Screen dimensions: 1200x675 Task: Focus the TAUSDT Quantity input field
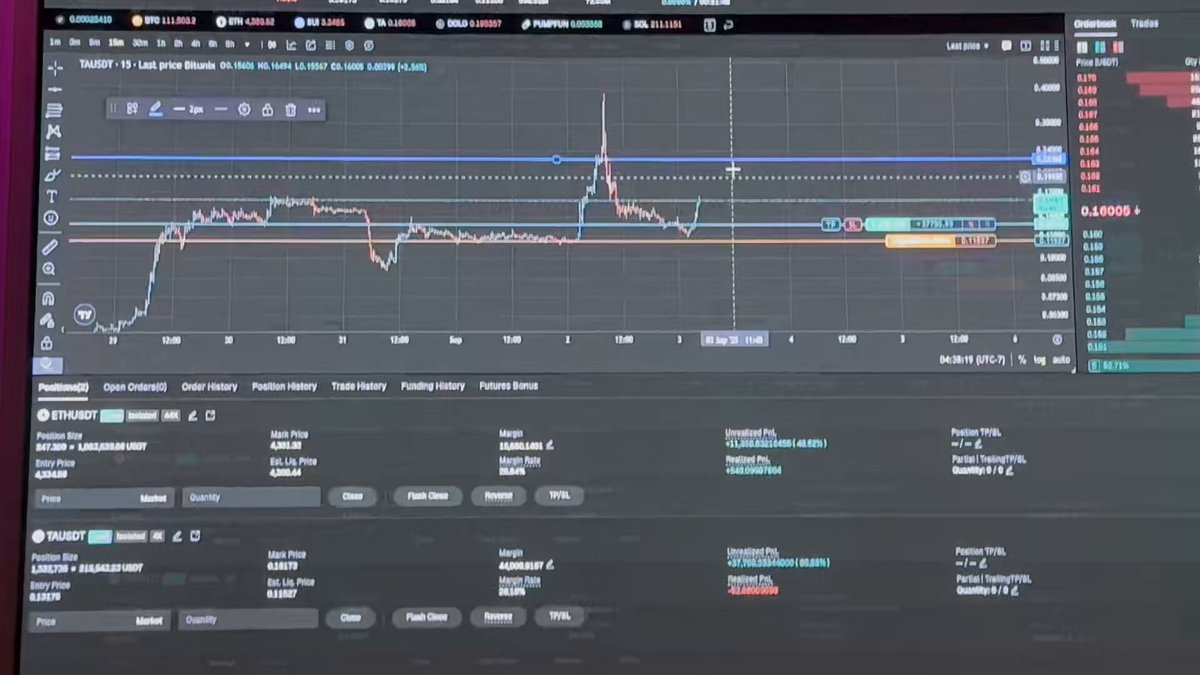tap(248, 620)
